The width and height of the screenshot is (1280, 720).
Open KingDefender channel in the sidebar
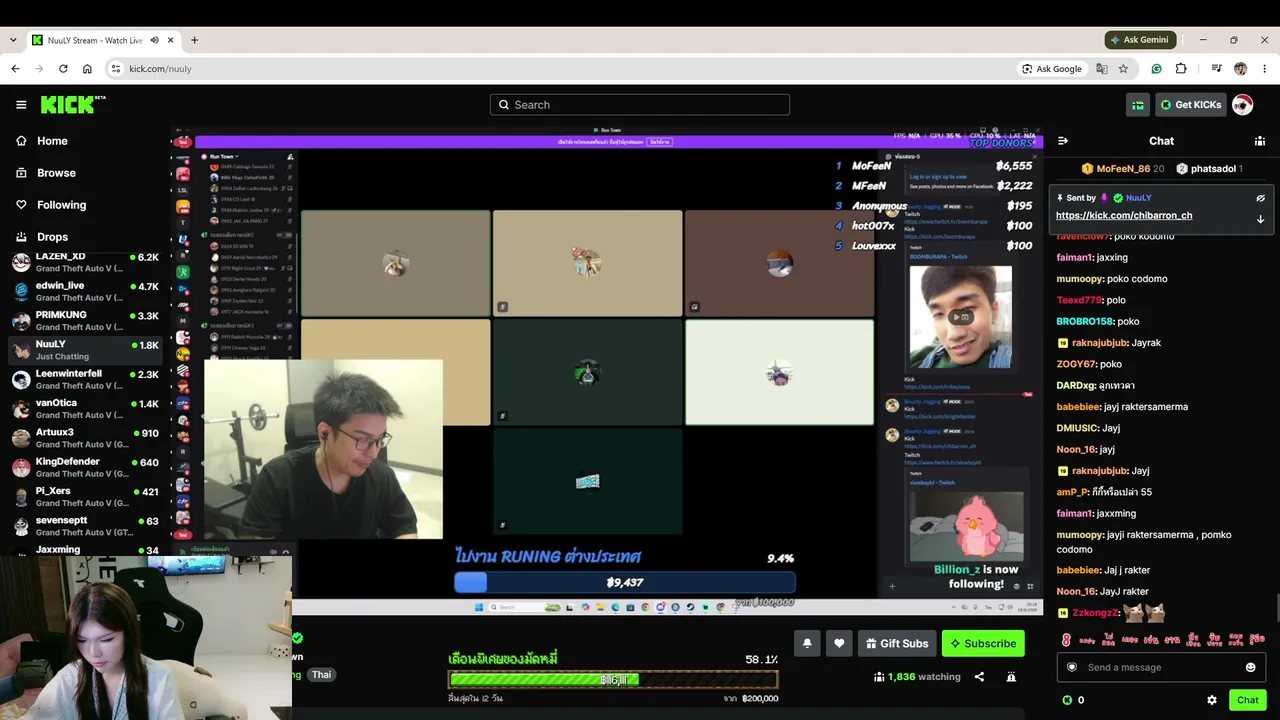point(85,468)
